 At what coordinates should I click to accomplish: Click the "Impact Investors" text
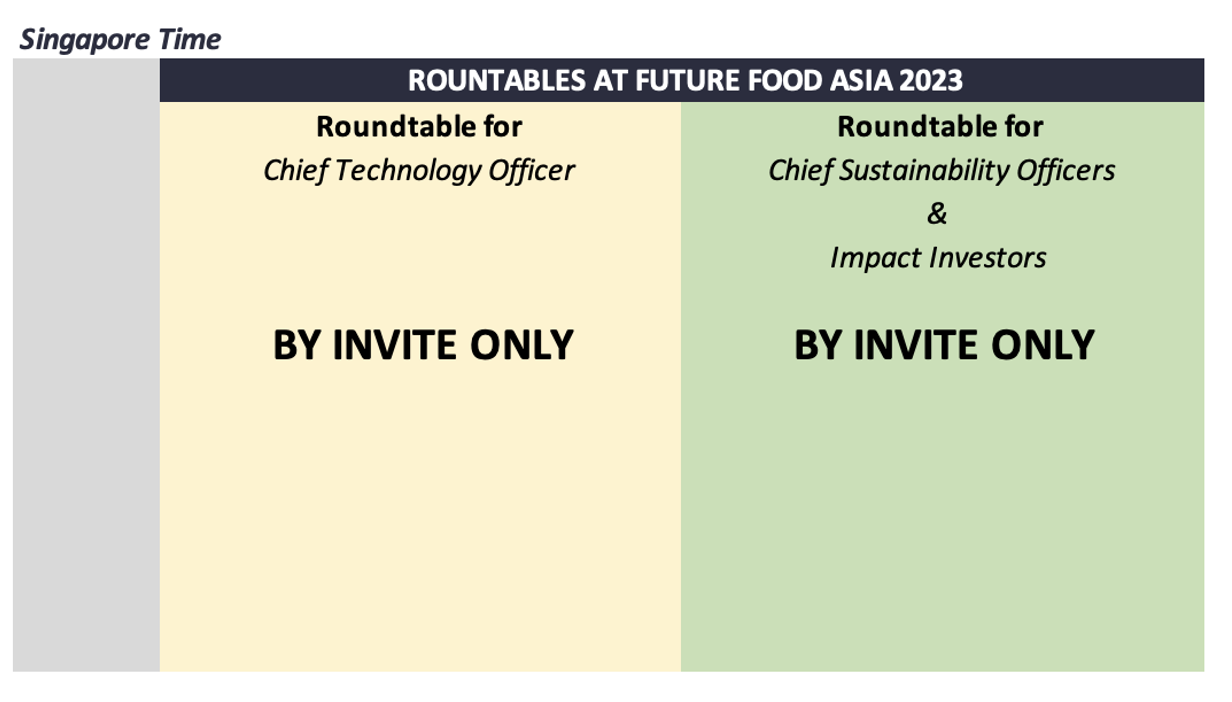[938, 258]
